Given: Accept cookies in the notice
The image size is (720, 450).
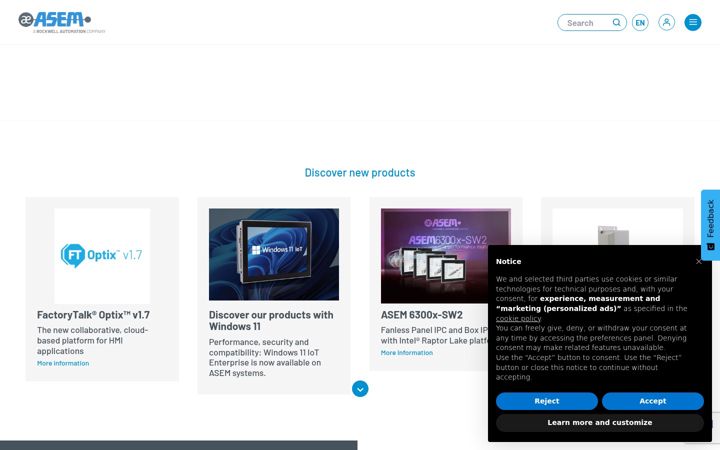Looking at the screenshot, I should click(x=652, y=401).
